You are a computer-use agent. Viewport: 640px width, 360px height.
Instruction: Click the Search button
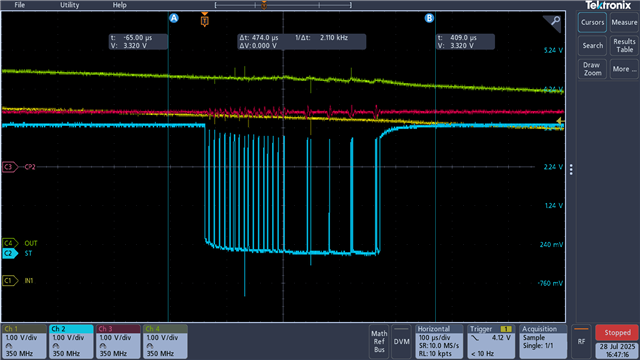coord(592,45)
